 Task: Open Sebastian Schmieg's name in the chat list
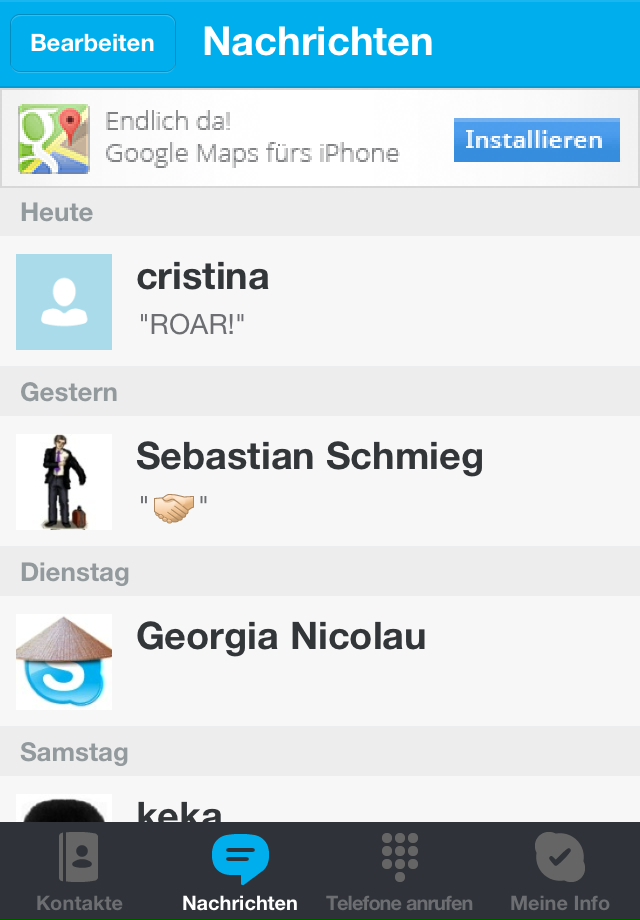click(309, 457)
